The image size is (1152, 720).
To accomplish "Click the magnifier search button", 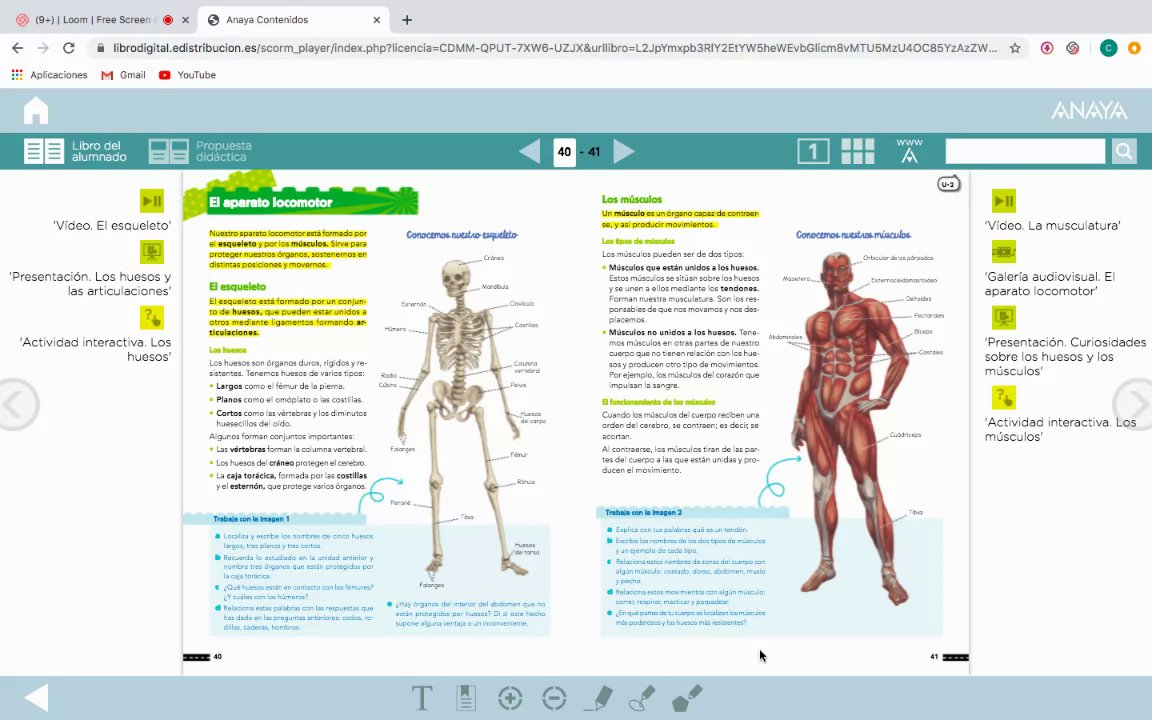I will tap(1123, 151).
